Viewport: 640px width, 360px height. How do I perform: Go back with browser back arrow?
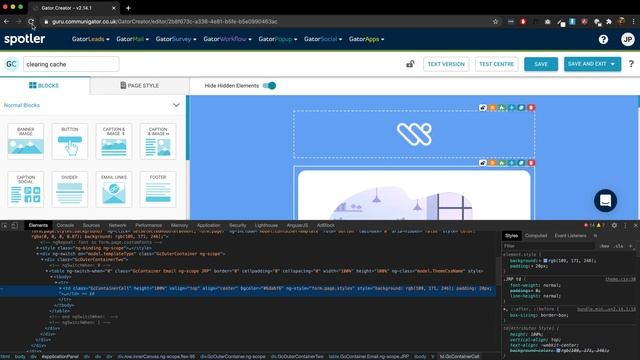(7, 21)
